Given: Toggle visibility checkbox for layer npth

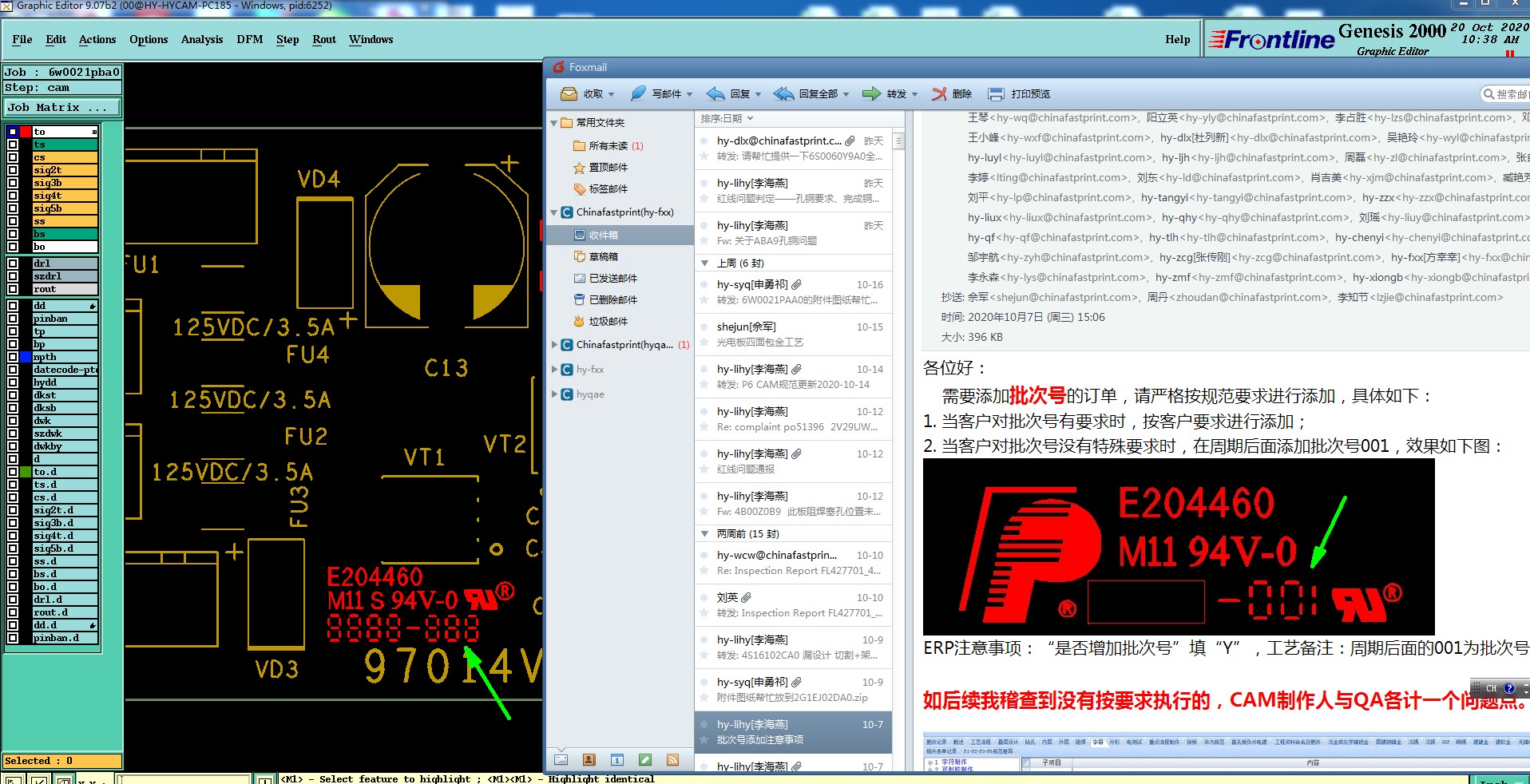Looking at the screenshot, I should pos(13,357).
